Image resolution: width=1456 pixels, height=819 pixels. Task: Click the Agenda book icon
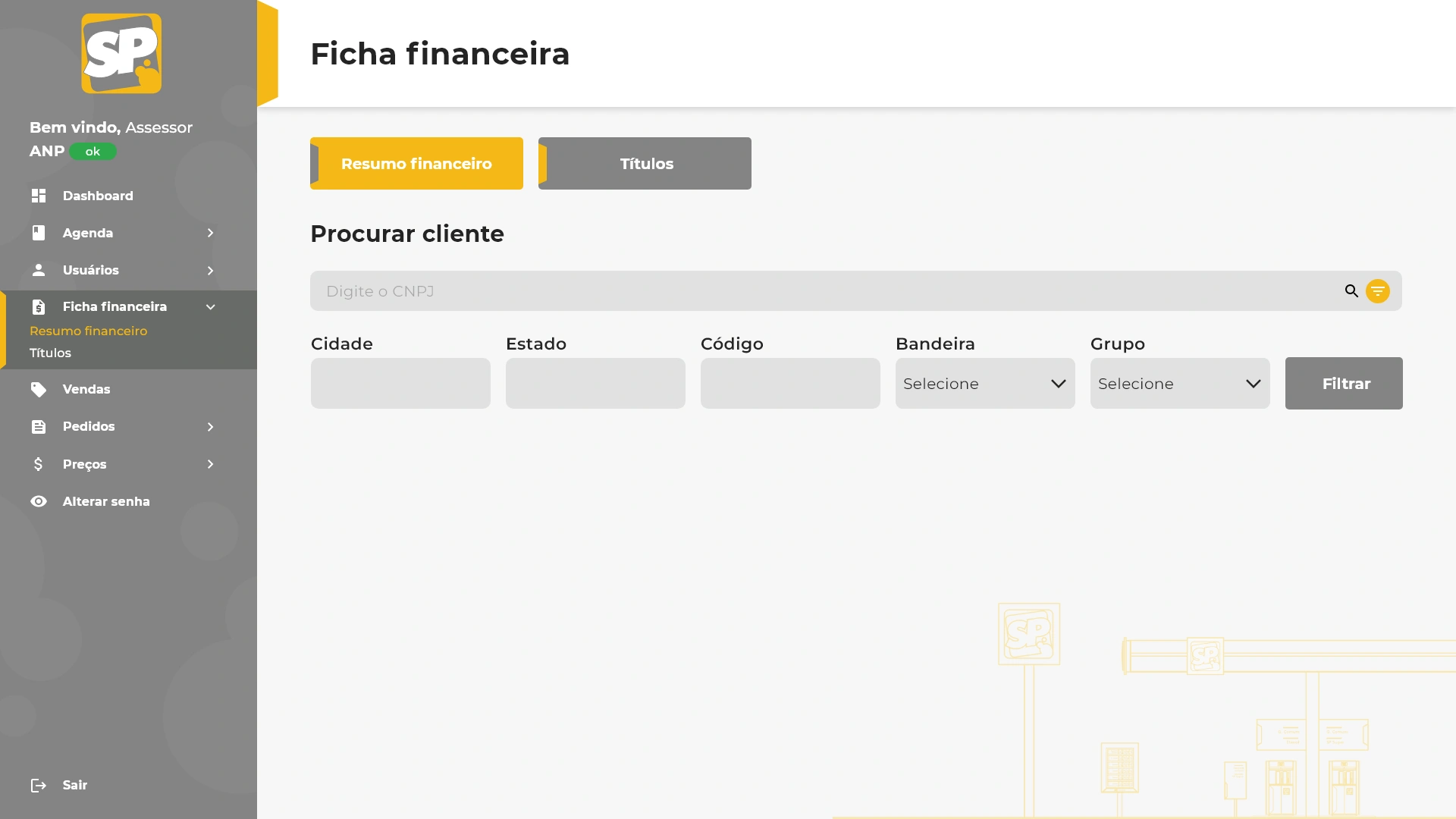click(x=39, y=233)
